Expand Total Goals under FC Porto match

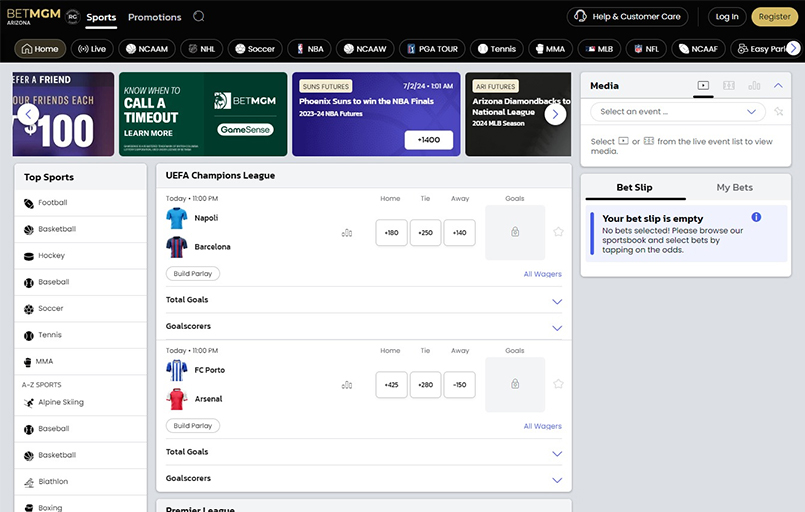(x=364, y=452)
